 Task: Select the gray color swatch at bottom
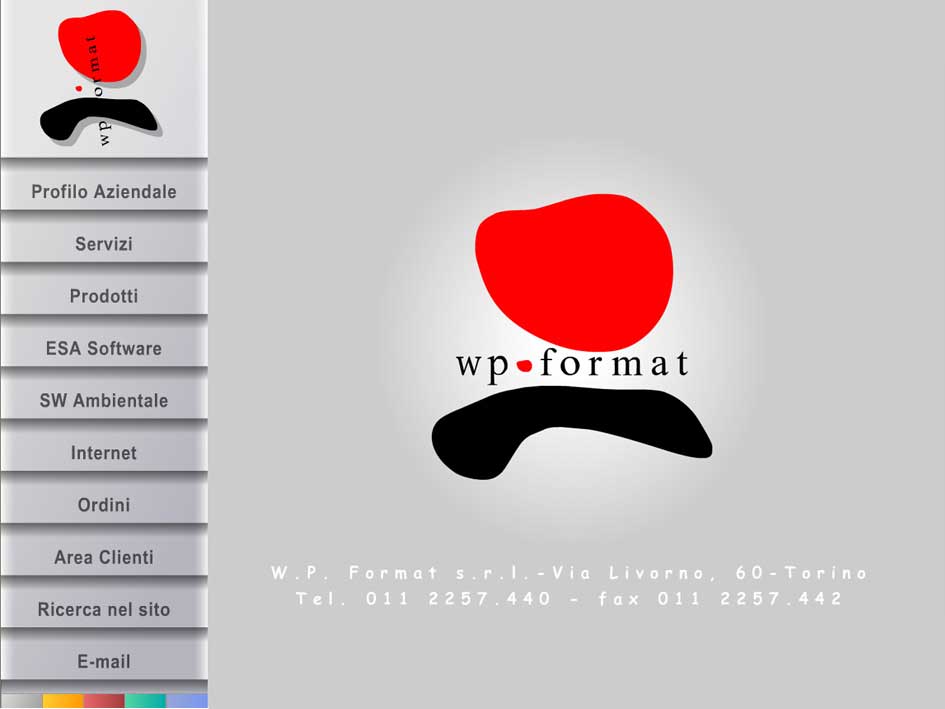[22, 701]
